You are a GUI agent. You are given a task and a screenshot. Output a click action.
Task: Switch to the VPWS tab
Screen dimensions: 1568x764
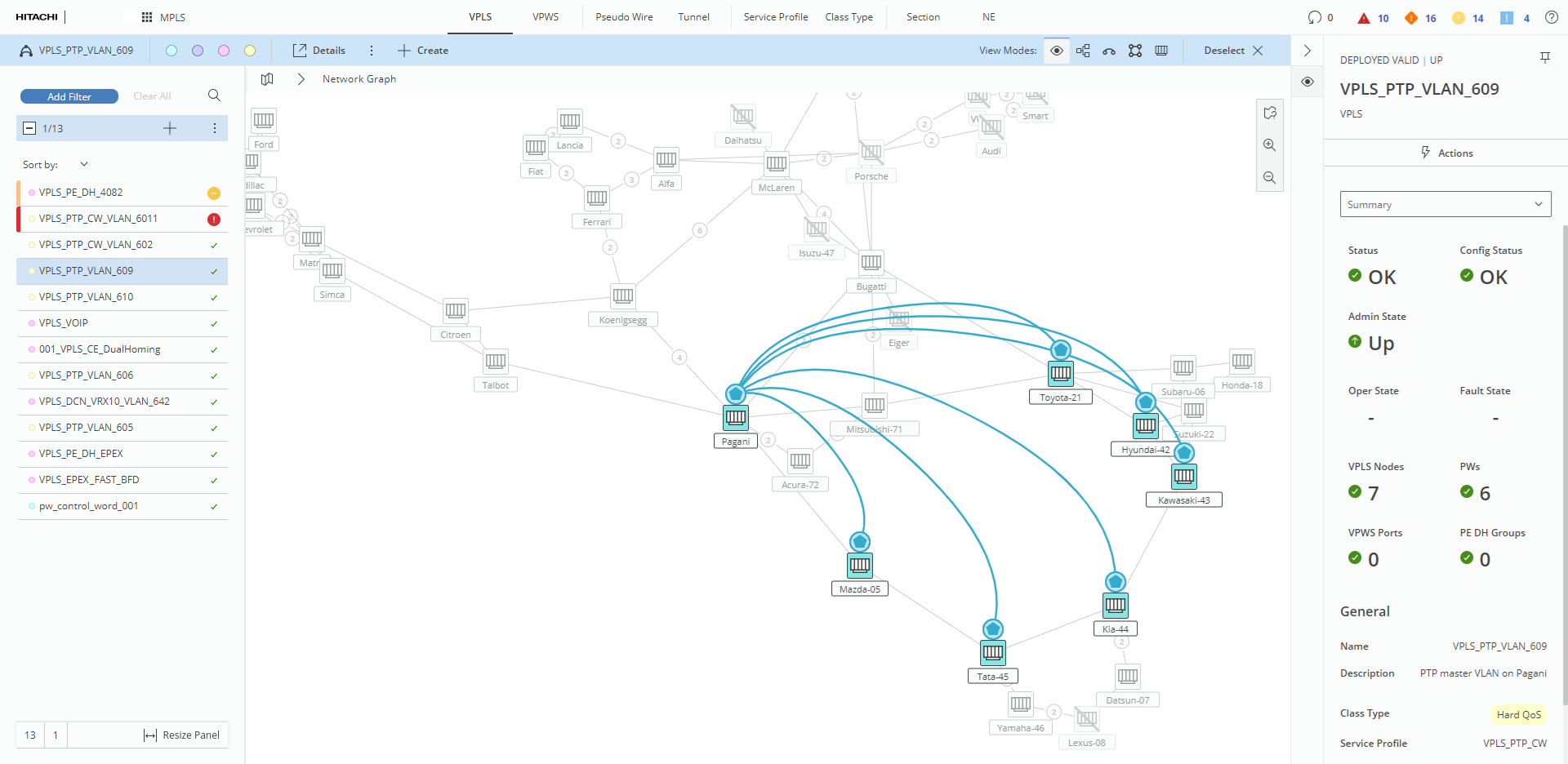point(546,17)
